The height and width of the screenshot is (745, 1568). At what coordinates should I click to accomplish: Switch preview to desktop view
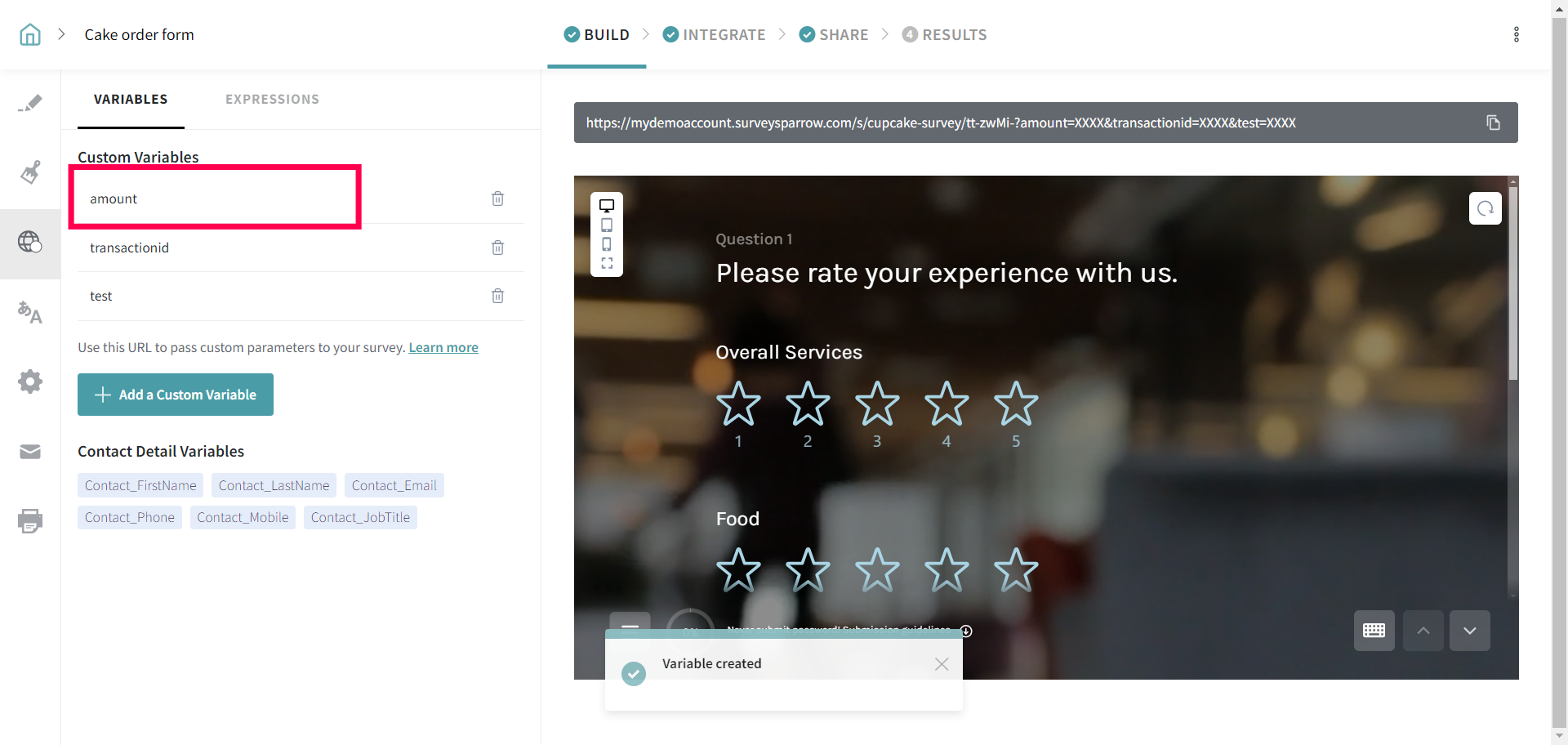tap(607, 206)
